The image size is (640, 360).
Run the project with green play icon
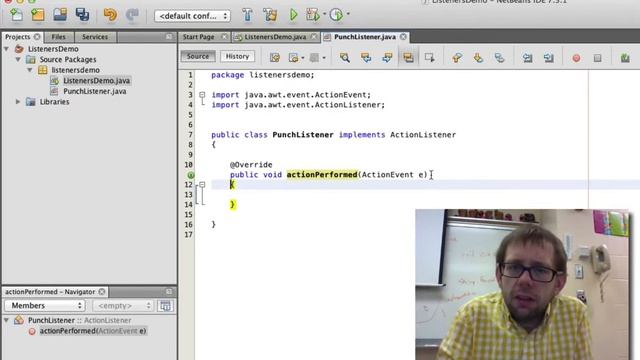coord(293,15)
